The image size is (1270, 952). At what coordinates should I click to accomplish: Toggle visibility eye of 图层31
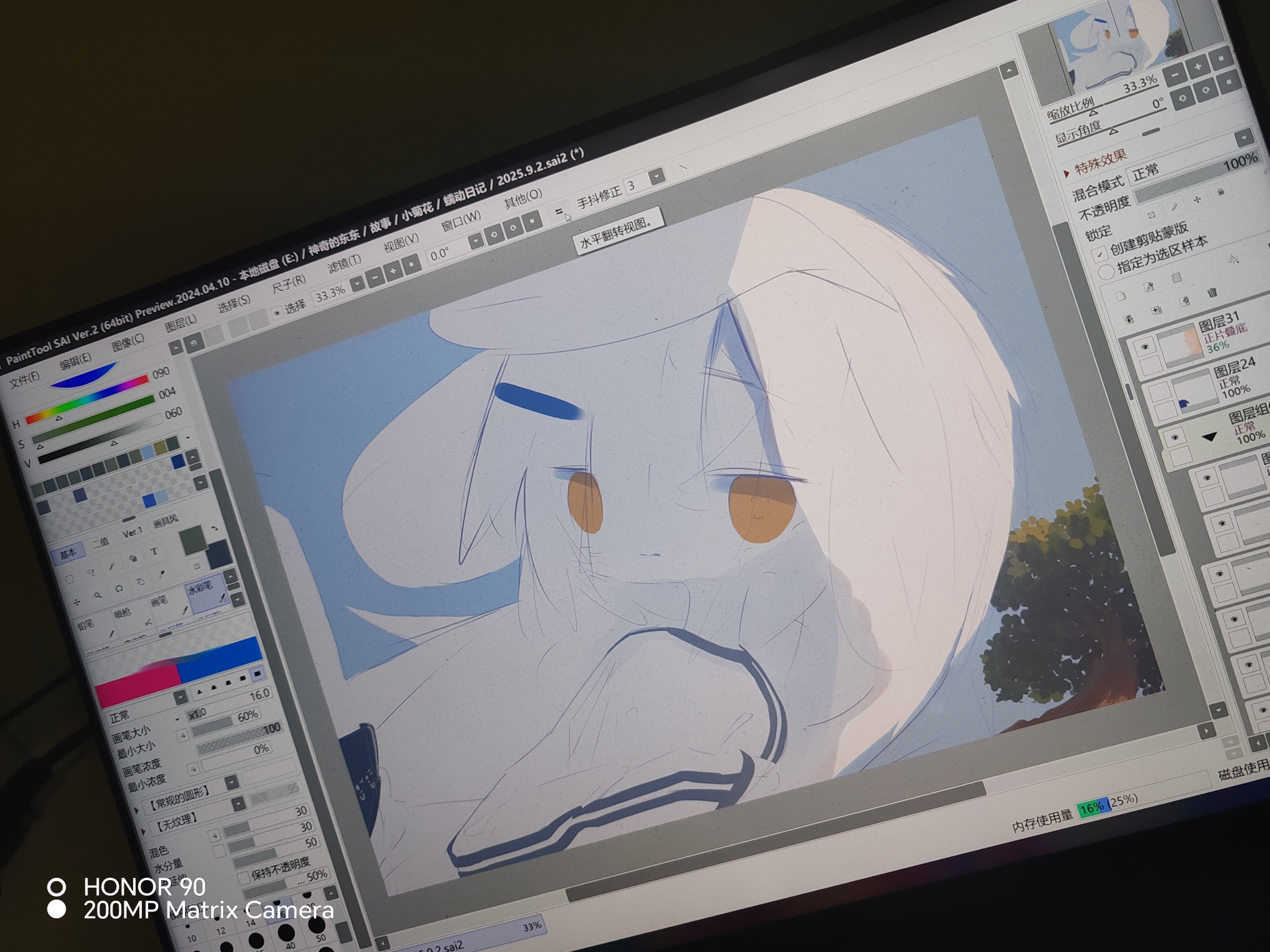click(1145, 347)
